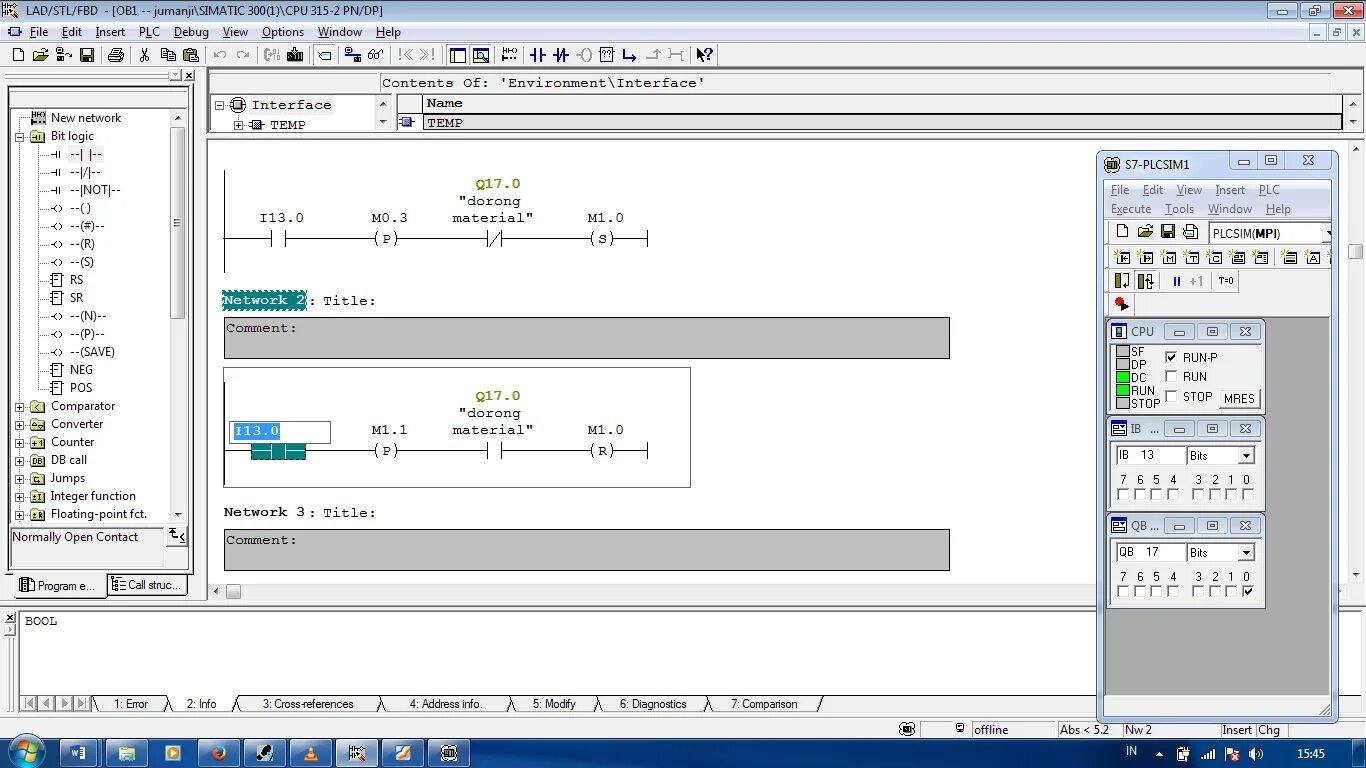Open the Options menu in LAD editor

(x=283, y=32)
